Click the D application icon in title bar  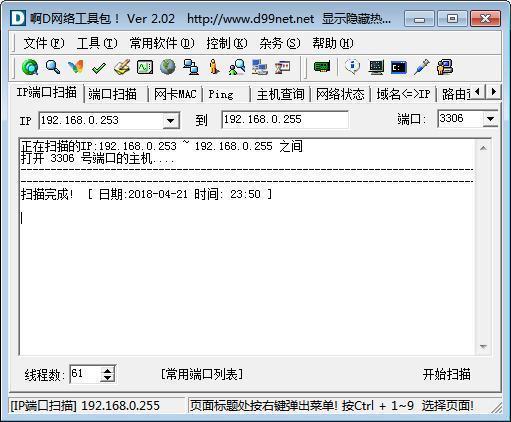[x=18, y=18]
